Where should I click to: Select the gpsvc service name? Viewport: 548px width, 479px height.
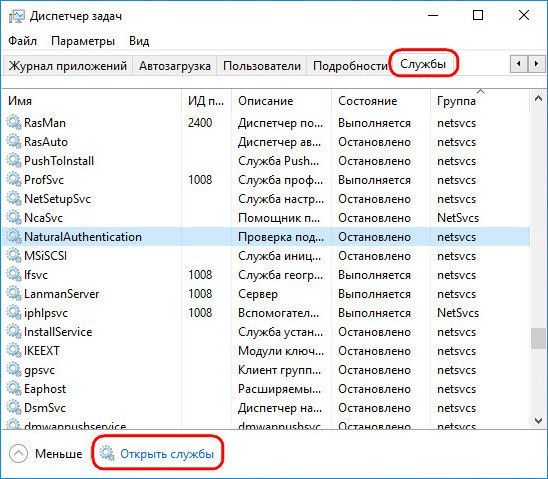pyautogui.click(x=39, y=370)
